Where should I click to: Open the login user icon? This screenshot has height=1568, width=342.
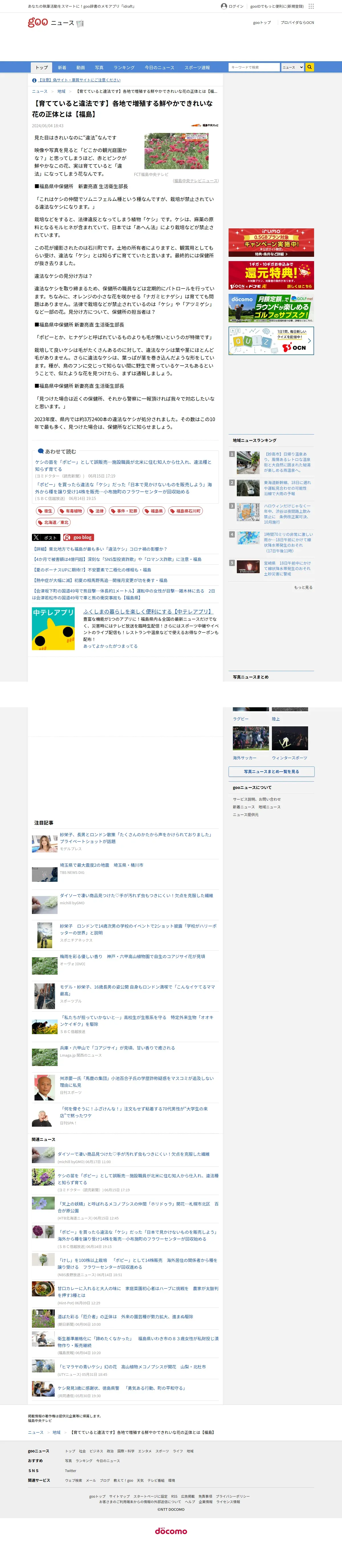tap(224, 6)
